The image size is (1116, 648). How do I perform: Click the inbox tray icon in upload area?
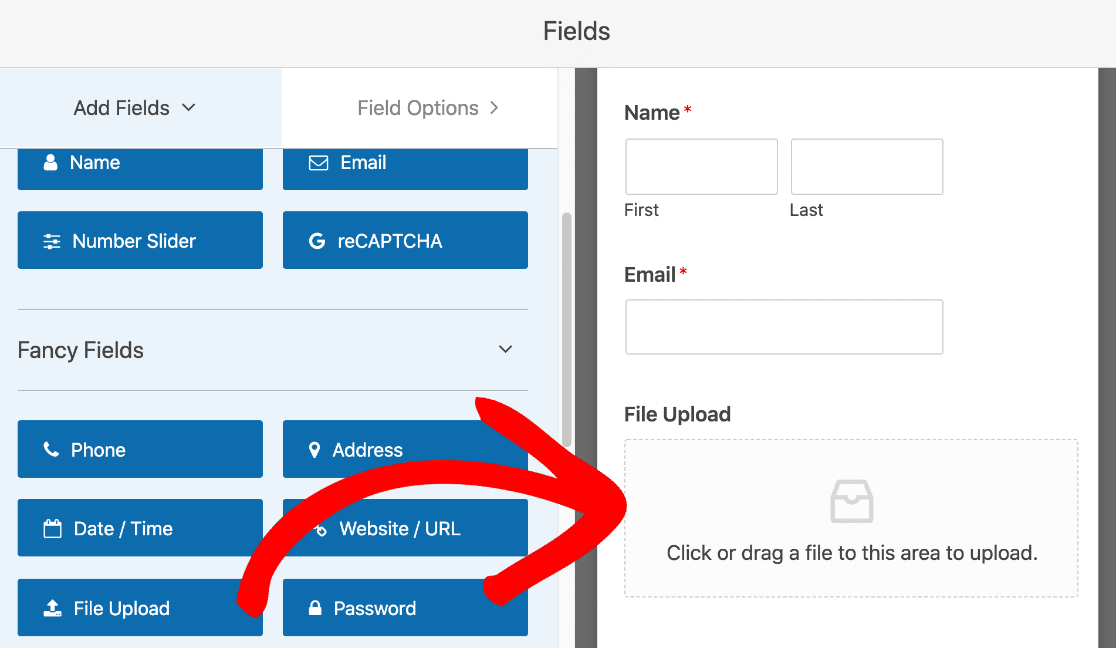pos(851,501)
